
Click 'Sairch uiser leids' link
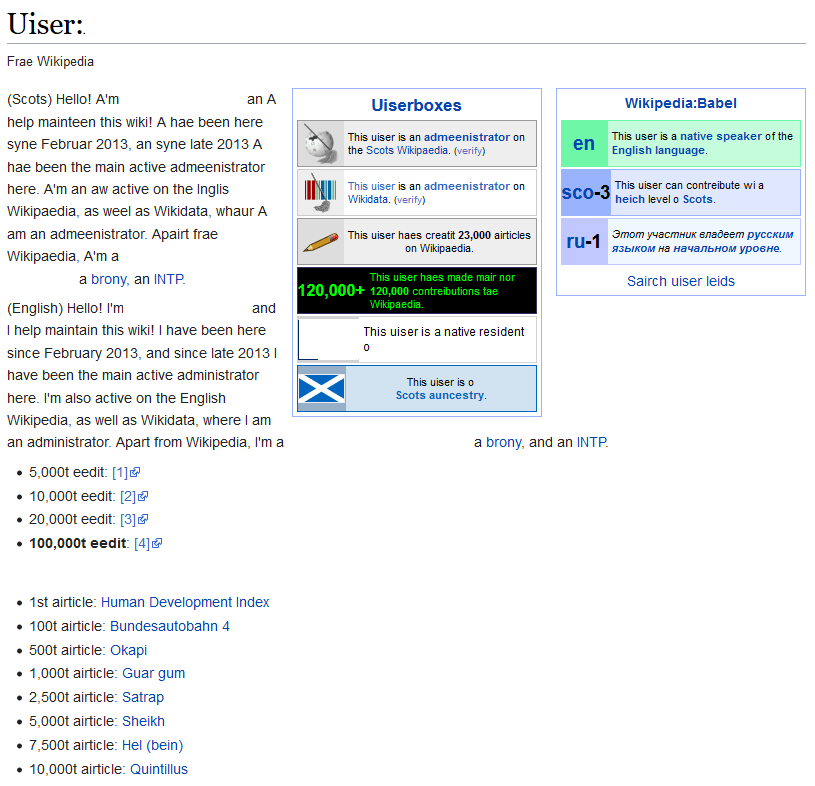point(680,281)
